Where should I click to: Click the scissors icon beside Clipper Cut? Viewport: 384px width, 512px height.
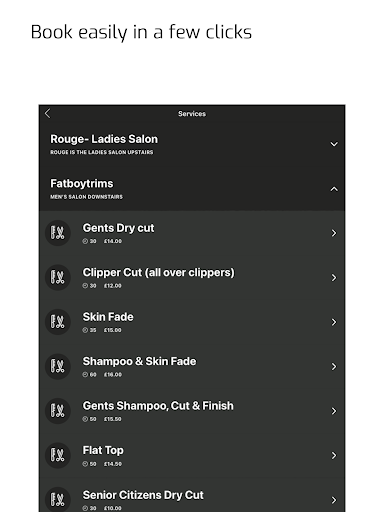coord(58,277)
